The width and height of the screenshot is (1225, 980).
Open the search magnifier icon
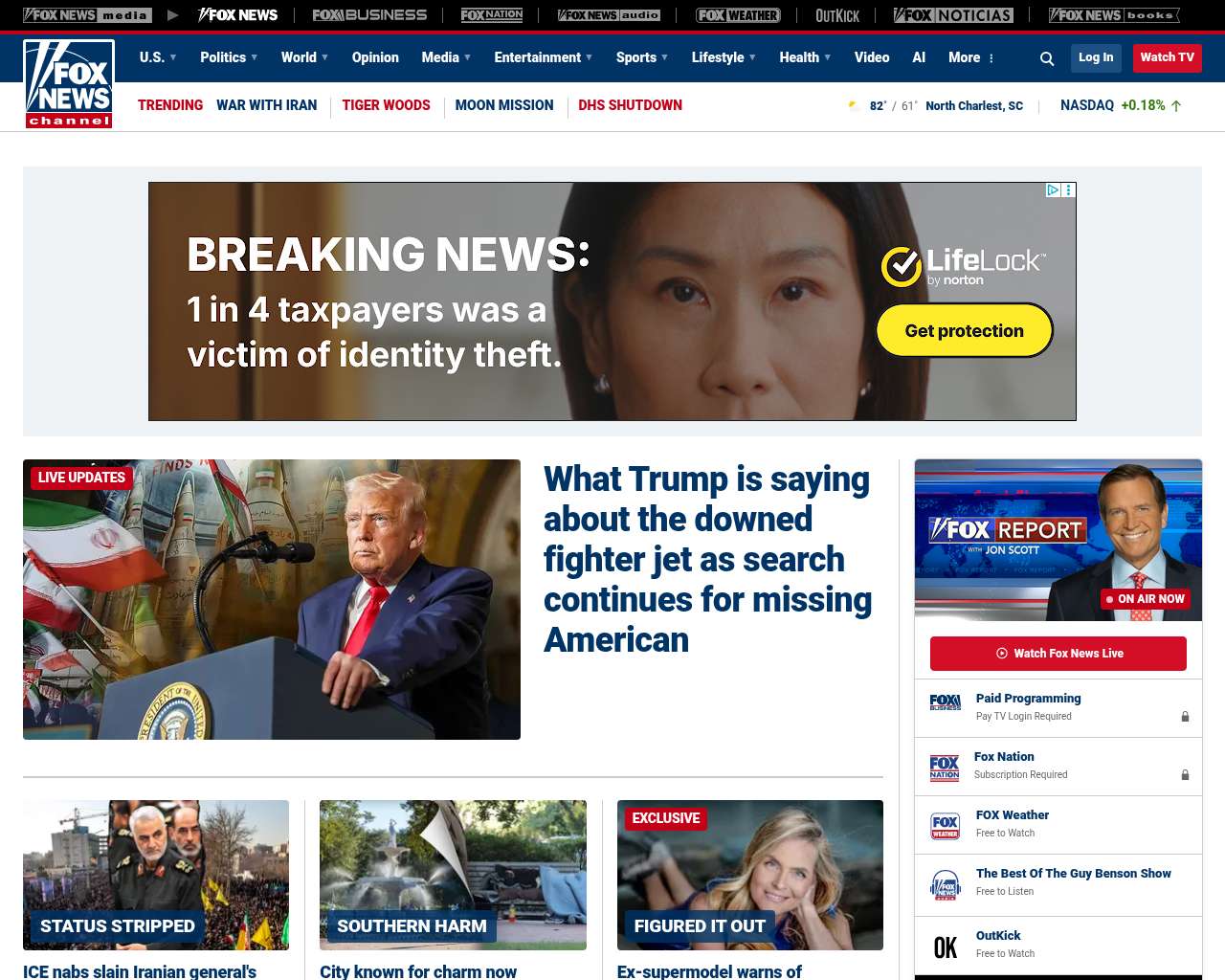click(1047, 58)
